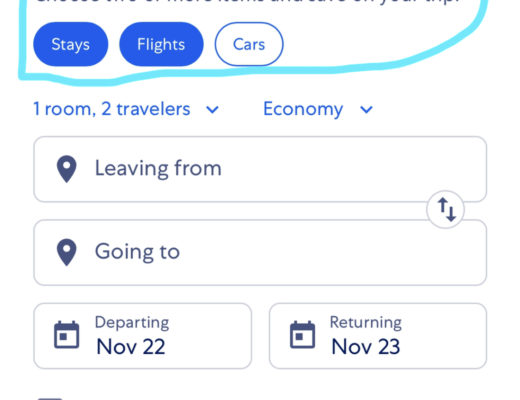Open the Departing calendar icon
This screenshot has height=400, width=520.
[x=67, y=335]
